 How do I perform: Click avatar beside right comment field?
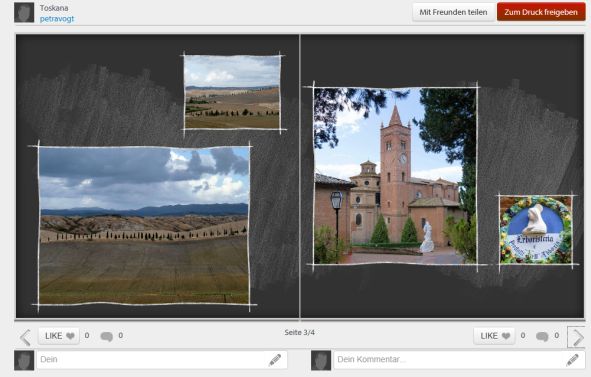[321, 360]
